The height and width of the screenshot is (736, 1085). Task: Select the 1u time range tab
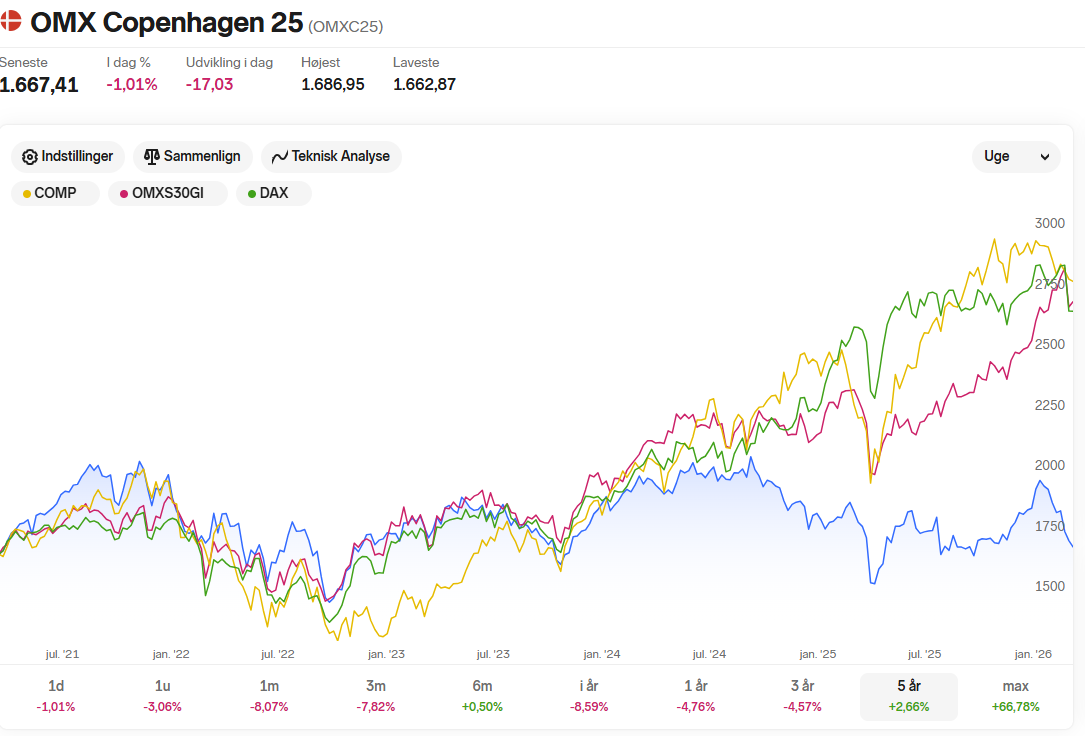tap(163, 696)
